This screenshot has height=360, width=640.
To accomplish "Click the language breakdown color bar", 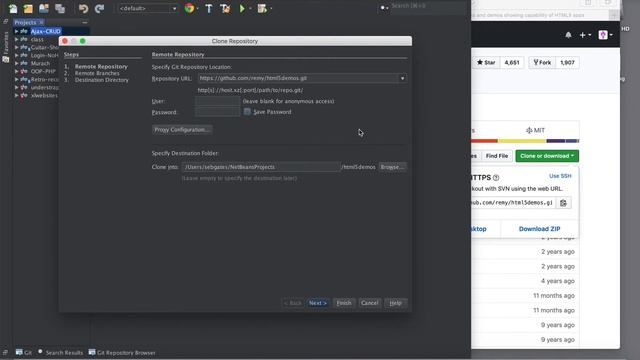I will coord(525,141).
